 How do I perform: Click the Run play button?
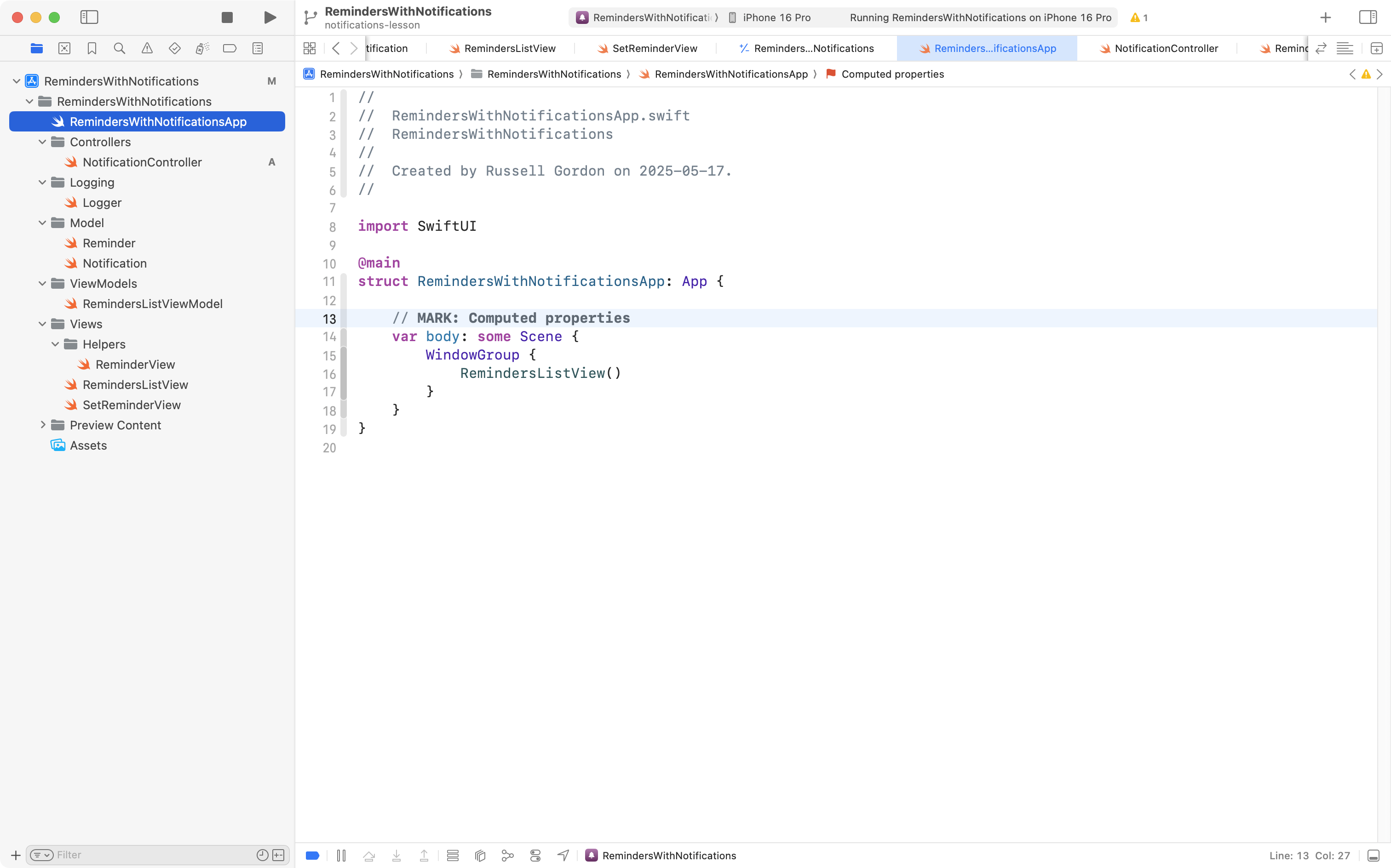pyautogui.click(x=270, y=17)
